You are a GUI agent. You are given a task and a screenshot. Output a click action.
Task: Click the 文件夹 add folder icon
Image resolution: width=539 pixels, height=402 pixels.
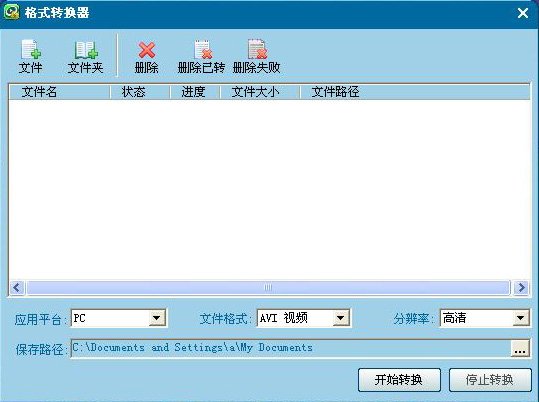coord(86,50)
